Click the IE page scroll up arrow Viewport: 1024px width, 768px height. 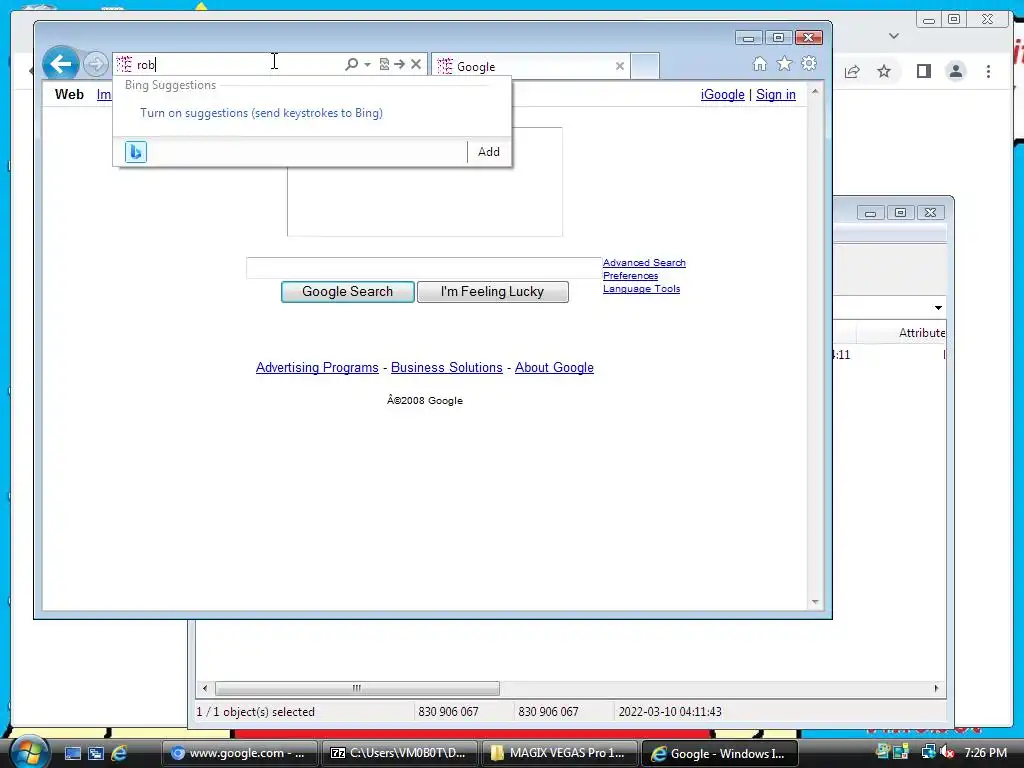[x=815, y=91]
